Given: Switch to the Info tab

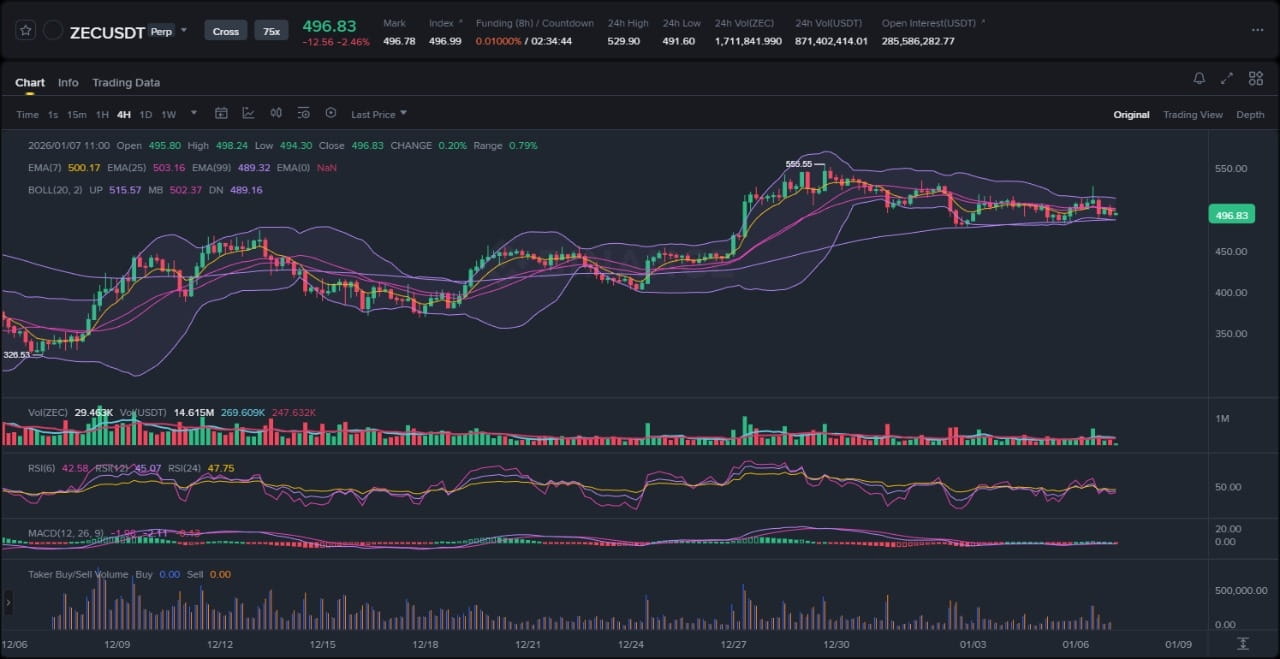Looking at the screenshot, I should (68, 83).
